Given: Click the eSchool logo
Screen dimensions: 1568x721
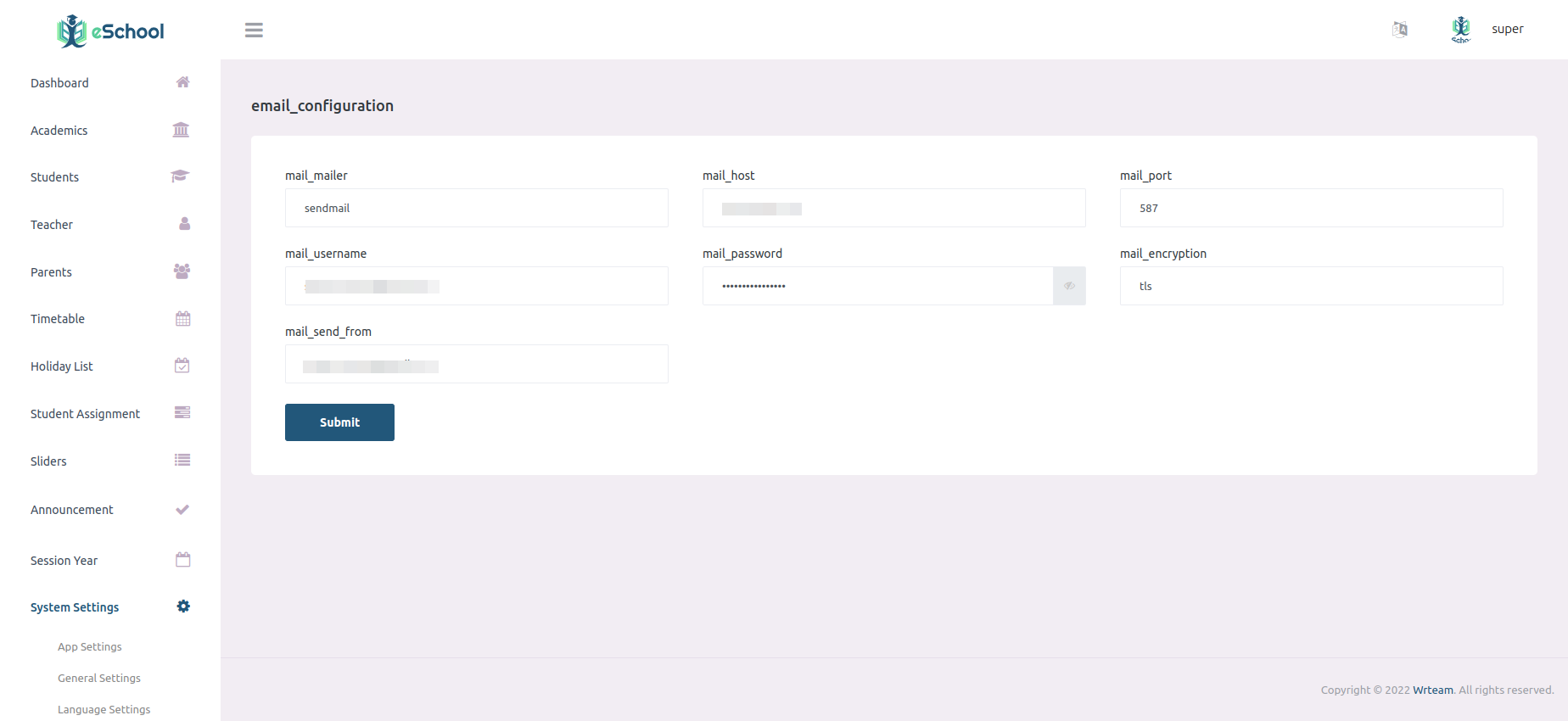Looking at the screenshot, I should (110, 31).
